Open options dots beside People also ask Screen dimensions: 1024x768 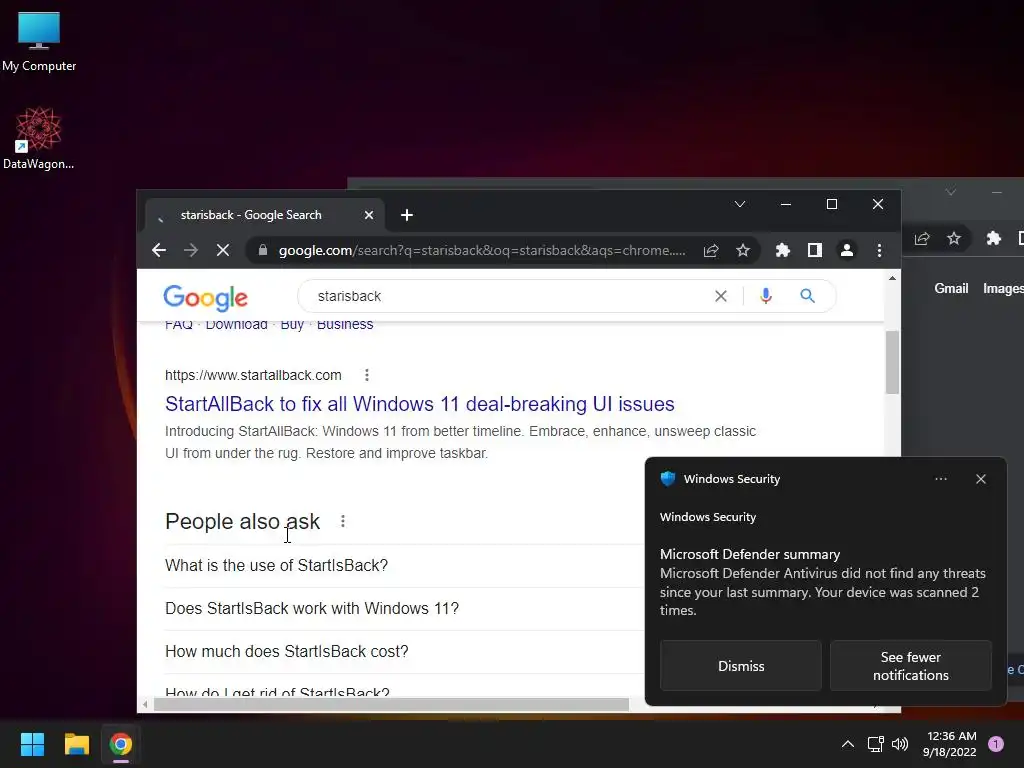[x=343, y=521]
